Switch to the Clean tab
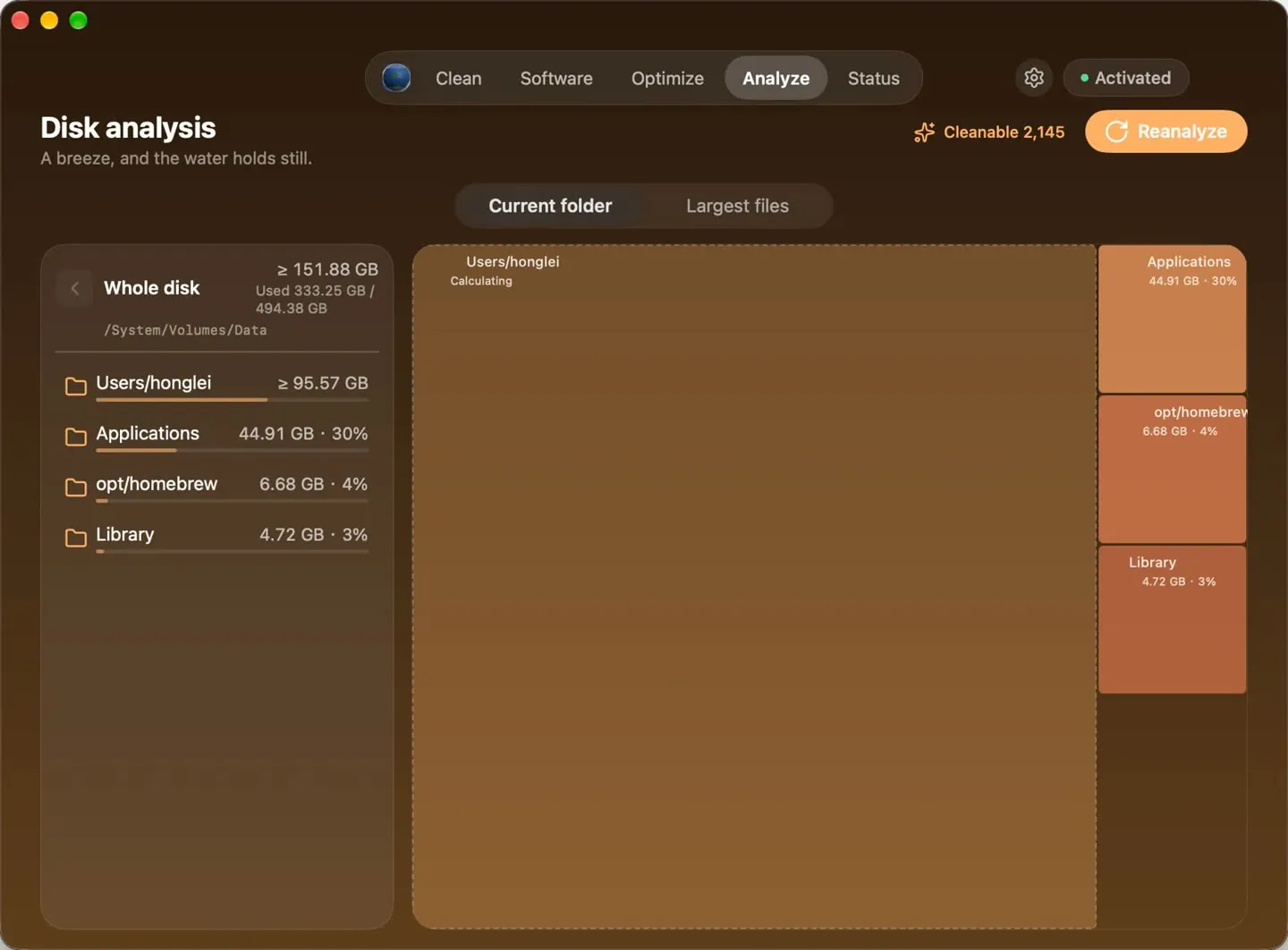 click(x=459, y=78)
